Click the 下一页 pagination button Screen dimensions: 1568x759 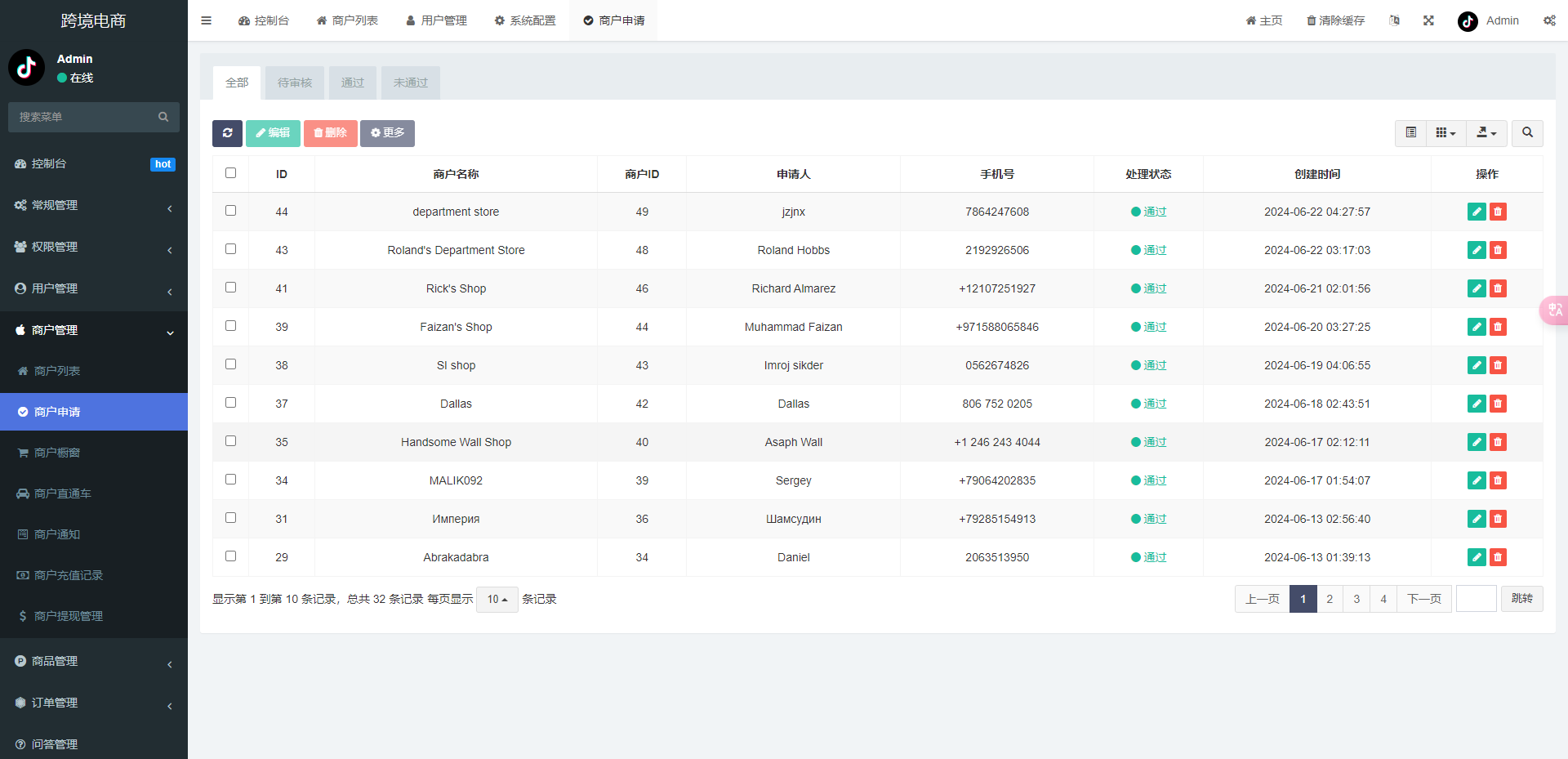click(x=1423, y=599)
